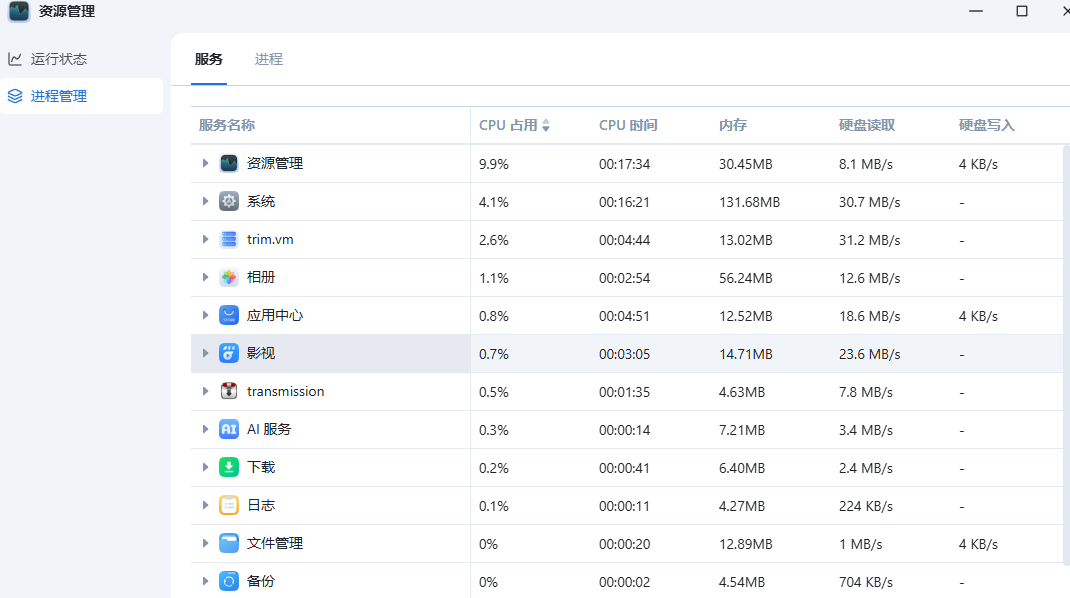This screenshot has height=598, width=1070.
Task: Click the 7.21MB memory cell
Action: [x=742, y=430]
